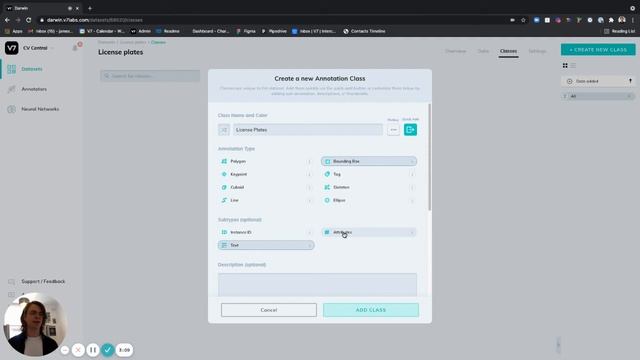The height and width of the screenshot is (360, 640).
Task: Click the info icon on Attributes row
Action: pos(412,232)
